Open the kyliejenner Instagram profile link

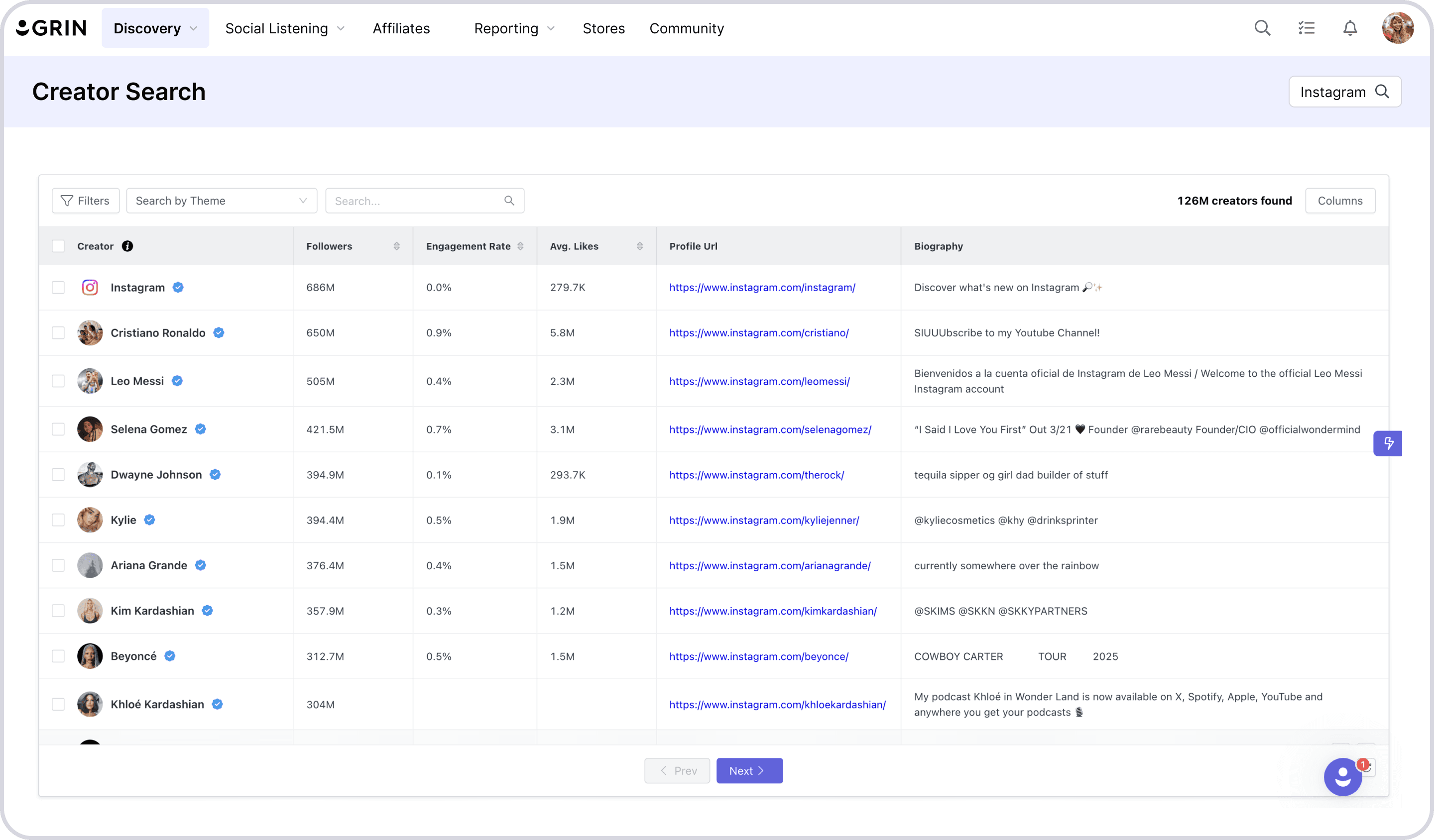764,521
